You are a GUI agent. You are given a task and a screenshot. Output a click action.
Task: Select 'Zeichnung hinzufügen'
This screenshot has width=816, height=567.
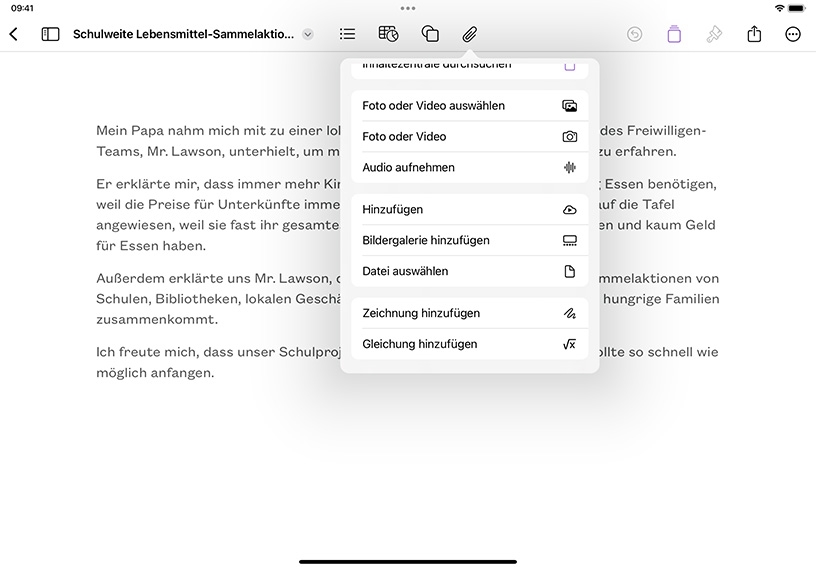point(469,313)
